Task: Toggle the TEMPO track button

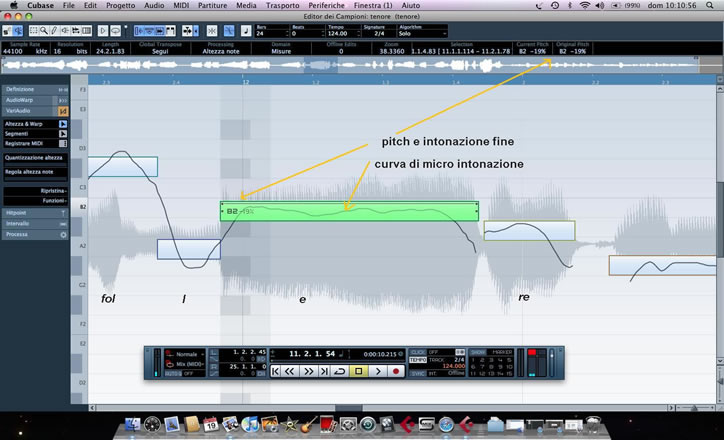Action: pyautogui.click(x=418, y=360)
